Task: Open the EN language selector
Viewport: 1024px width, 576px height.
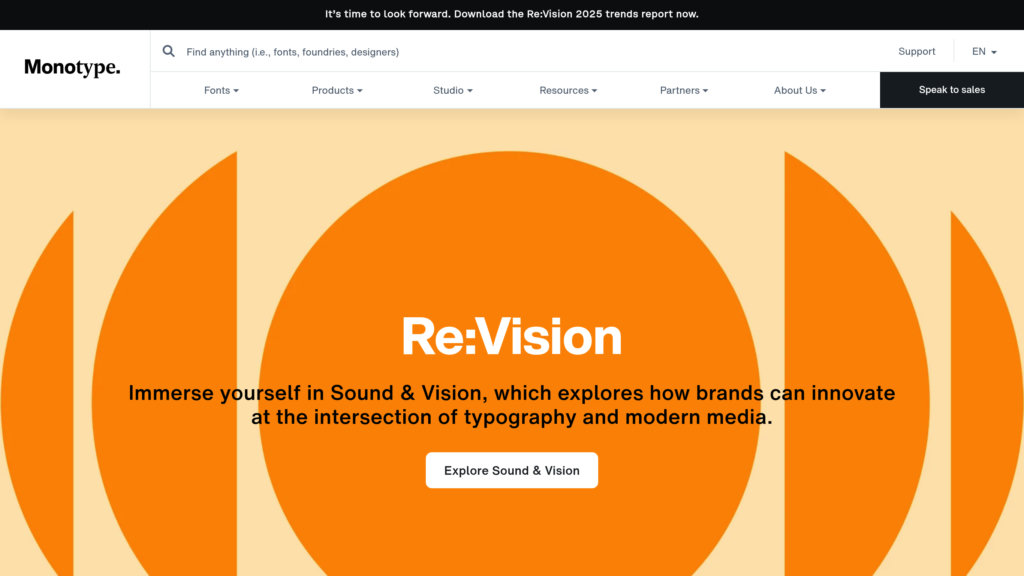Action: pyautogui.click(x=984, y=52)
